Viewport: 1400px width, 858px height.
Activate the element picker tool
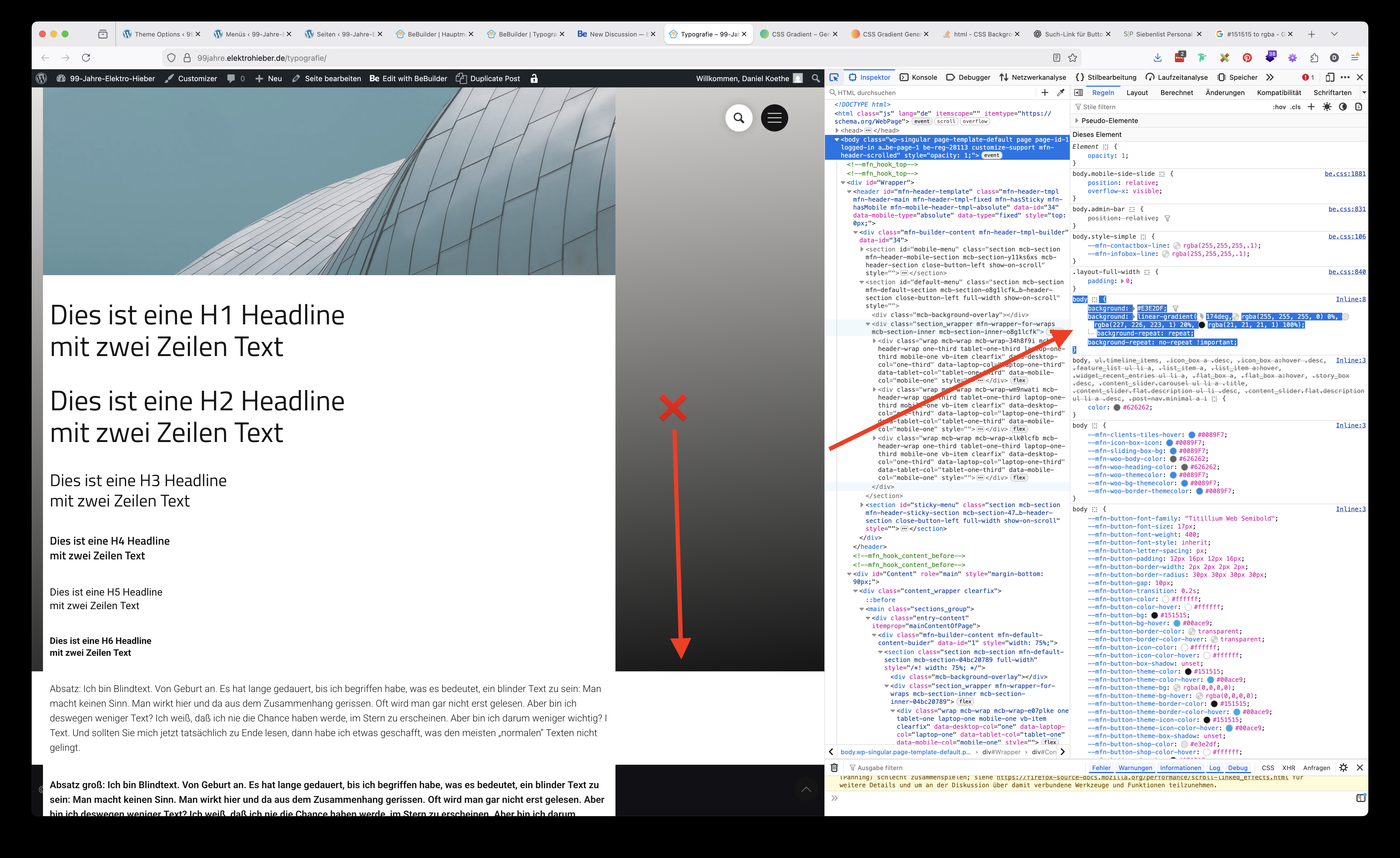tap(833, 77)
